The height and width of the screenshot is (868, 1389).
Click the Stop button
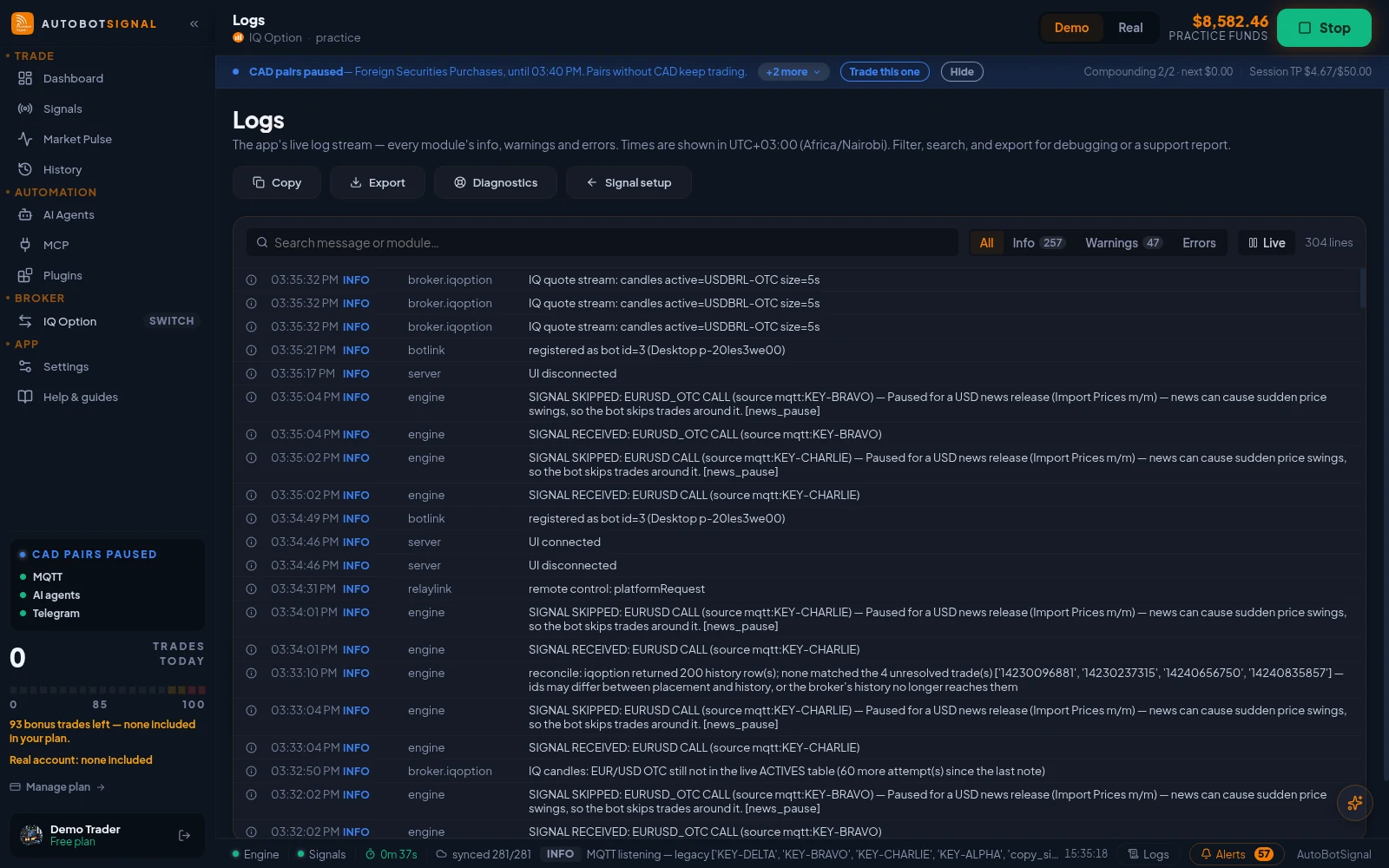point(1324,28)
